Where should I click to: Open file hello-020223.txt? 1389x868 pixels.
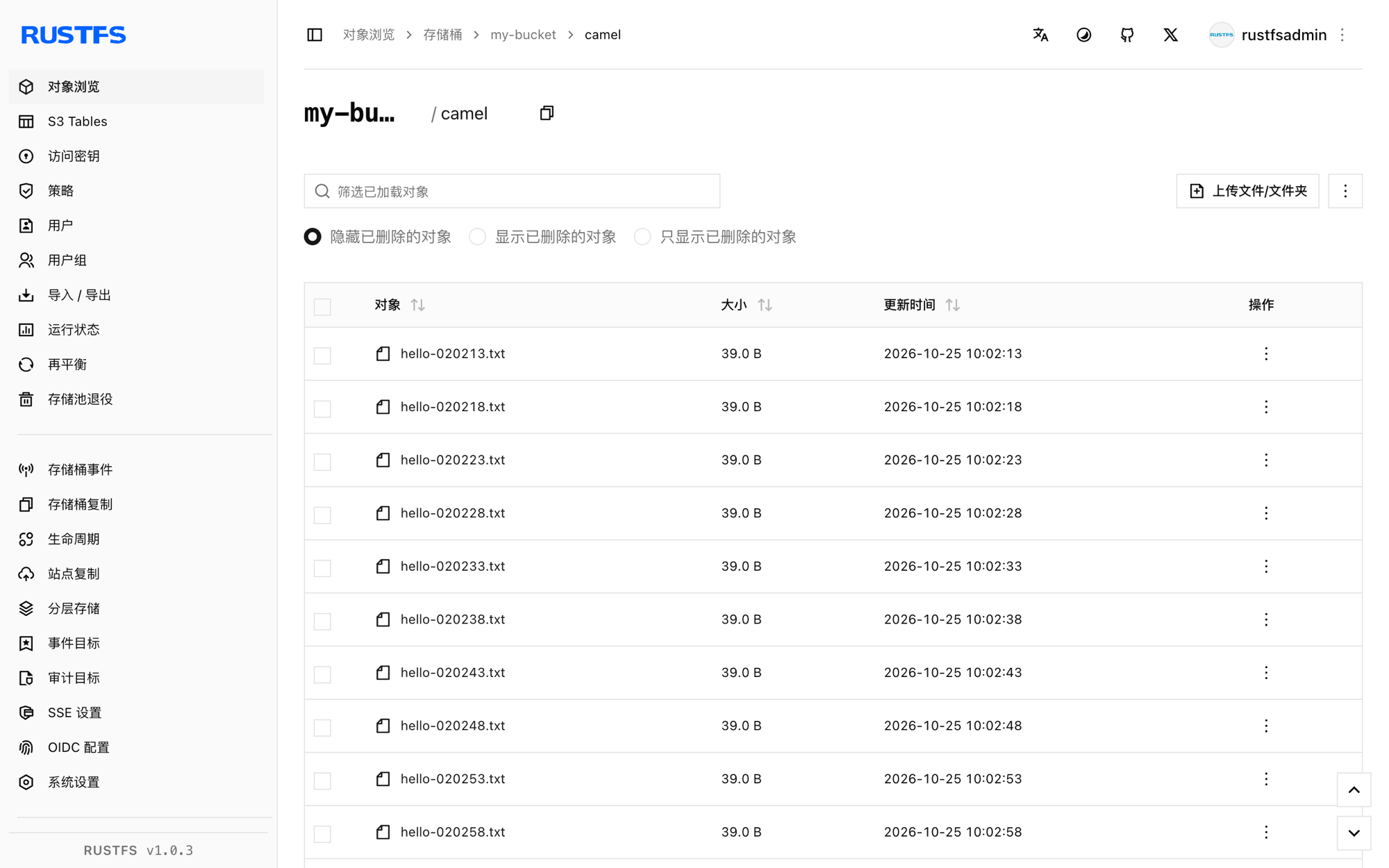[453, 460]
